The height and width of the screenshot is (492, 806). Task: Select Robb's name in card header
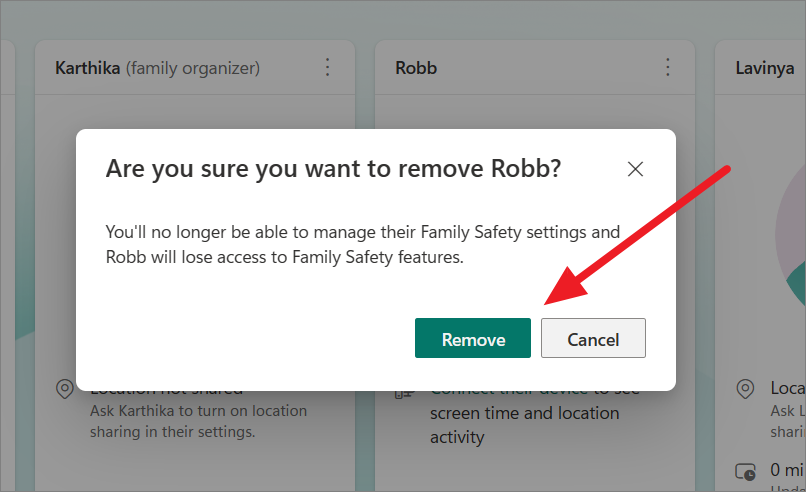coord(416,68)
